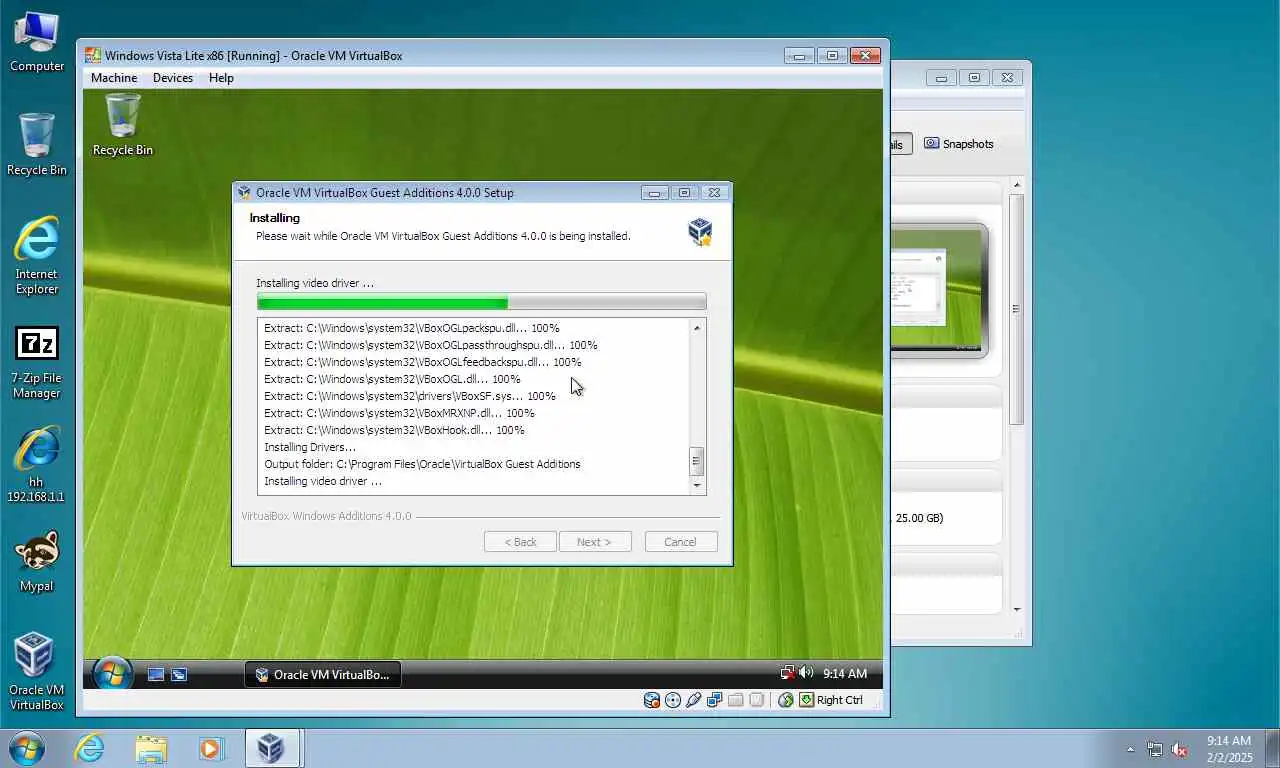Click the Next button in setup
This screenshot has width=1280, height=768.
[595, 542]
